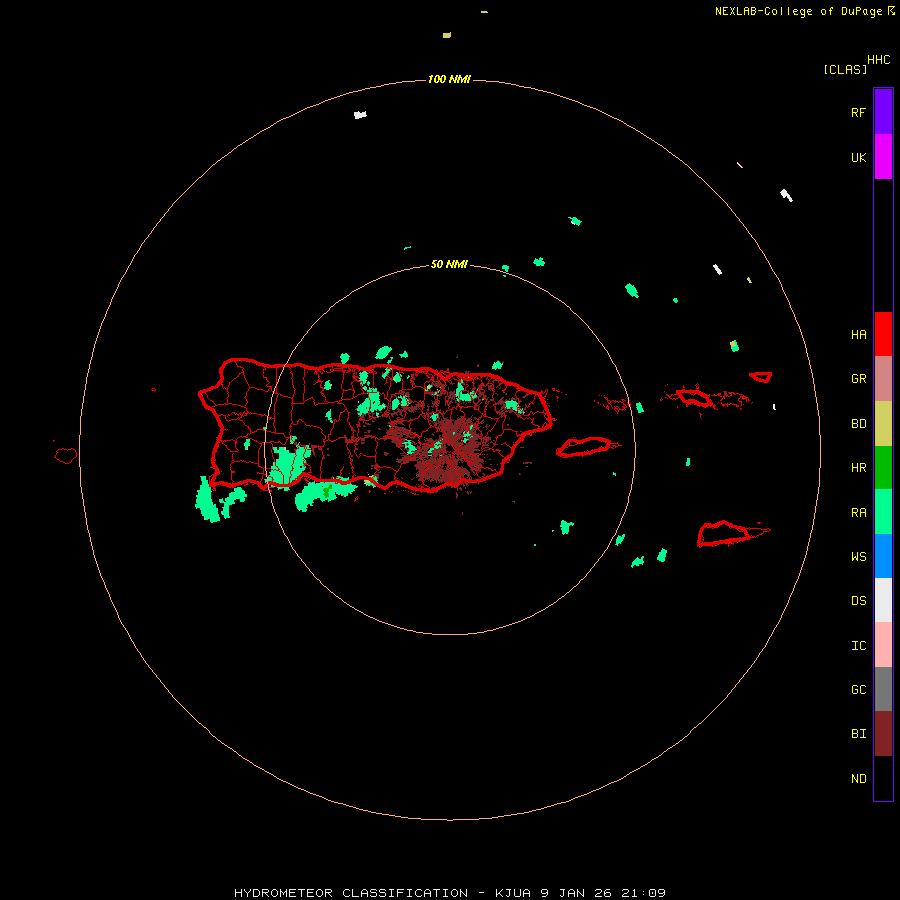The image size is (900, 900).
Task: Select the GR pinkish legend swatch
Action: click(883, 378)
